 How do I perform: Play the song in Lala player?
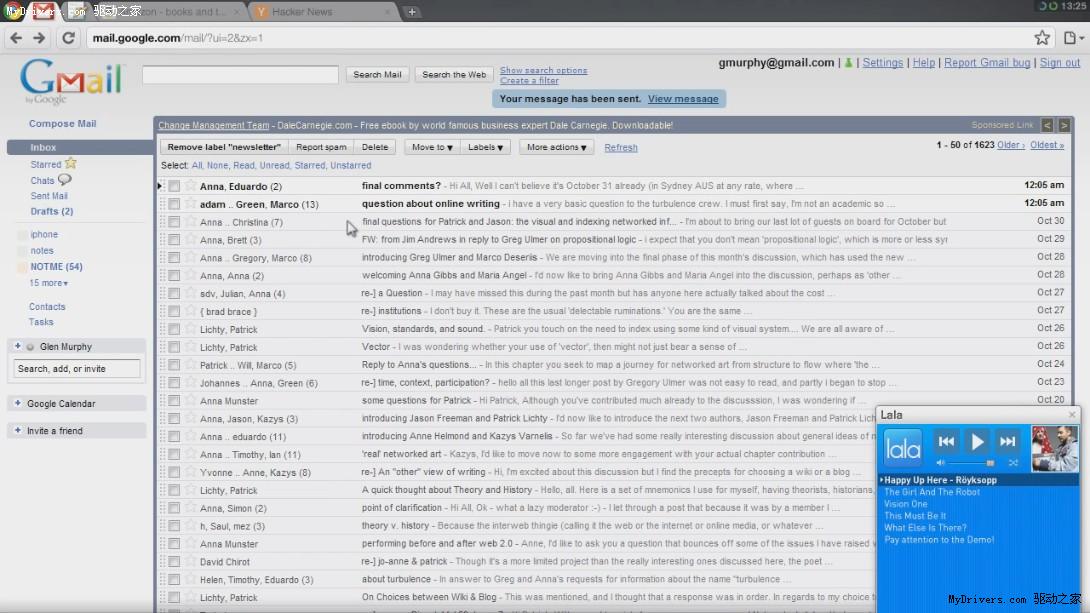click(977, 441)
